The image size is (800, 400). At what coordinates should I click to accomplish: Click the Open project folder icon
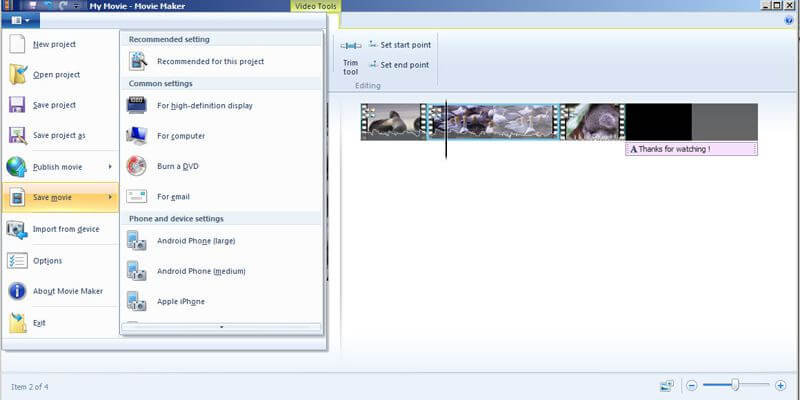click(x=18, y=74)
